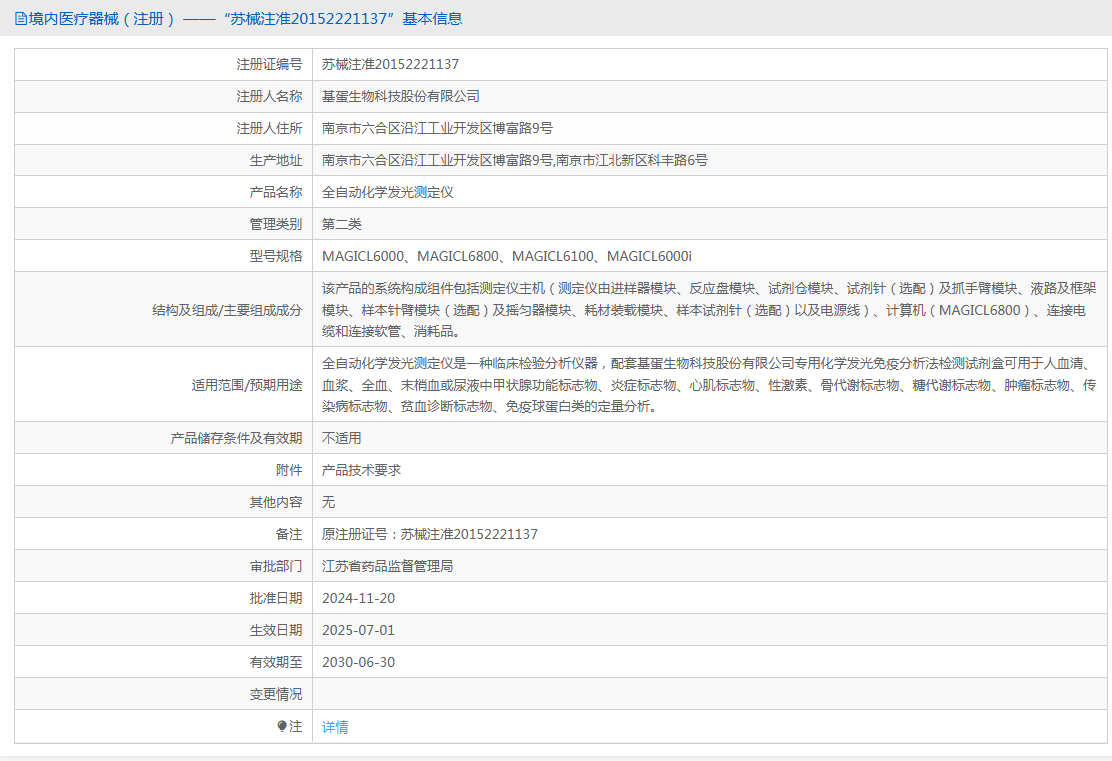The width and height of the screenshot is (1112, 761).
Task: Click the 产品技术要求 attachment text
Action: tap(361, 470)
